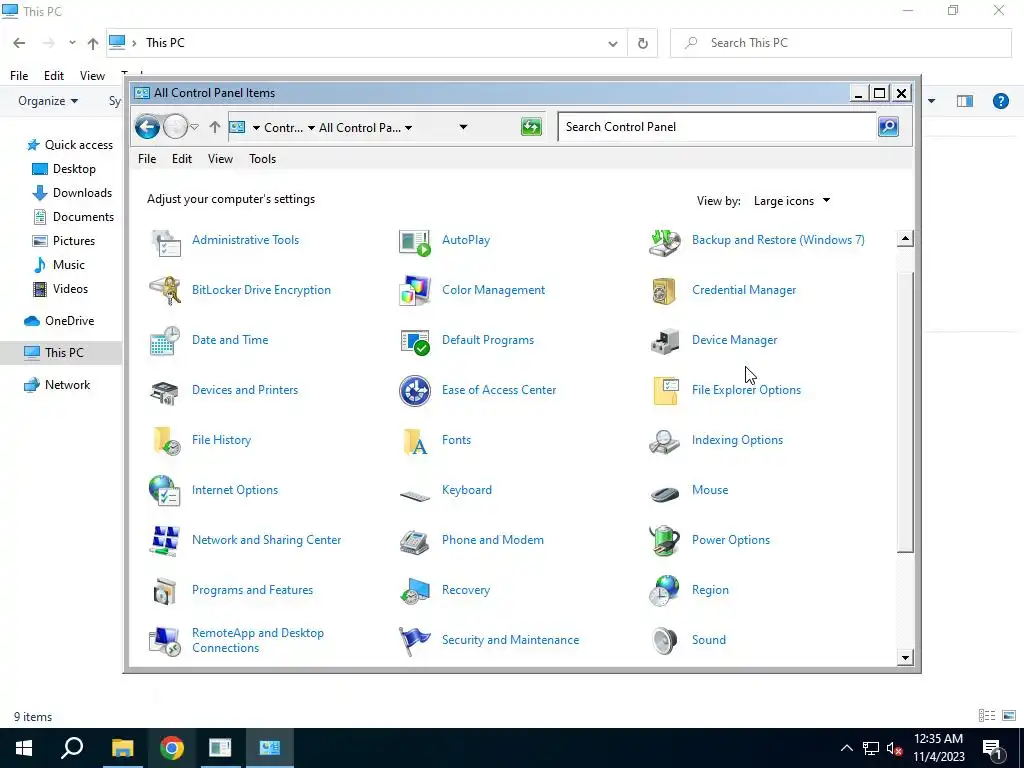Image resolution: width=1024 pixels, height=768 pixels.
Task: Click the Control Panel scrollbar down arrow
Action: click(x=904, y=658)
